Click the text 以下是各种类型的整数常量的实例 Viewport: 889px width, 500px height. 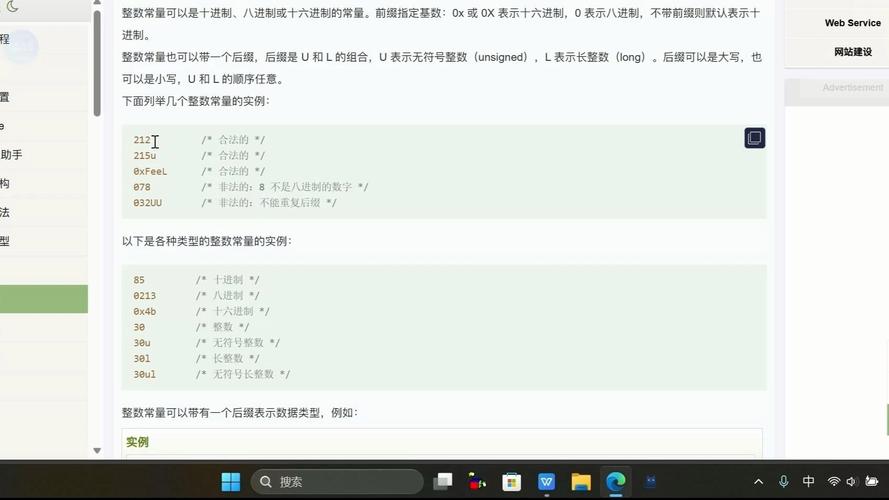click(x=205, y=241)
